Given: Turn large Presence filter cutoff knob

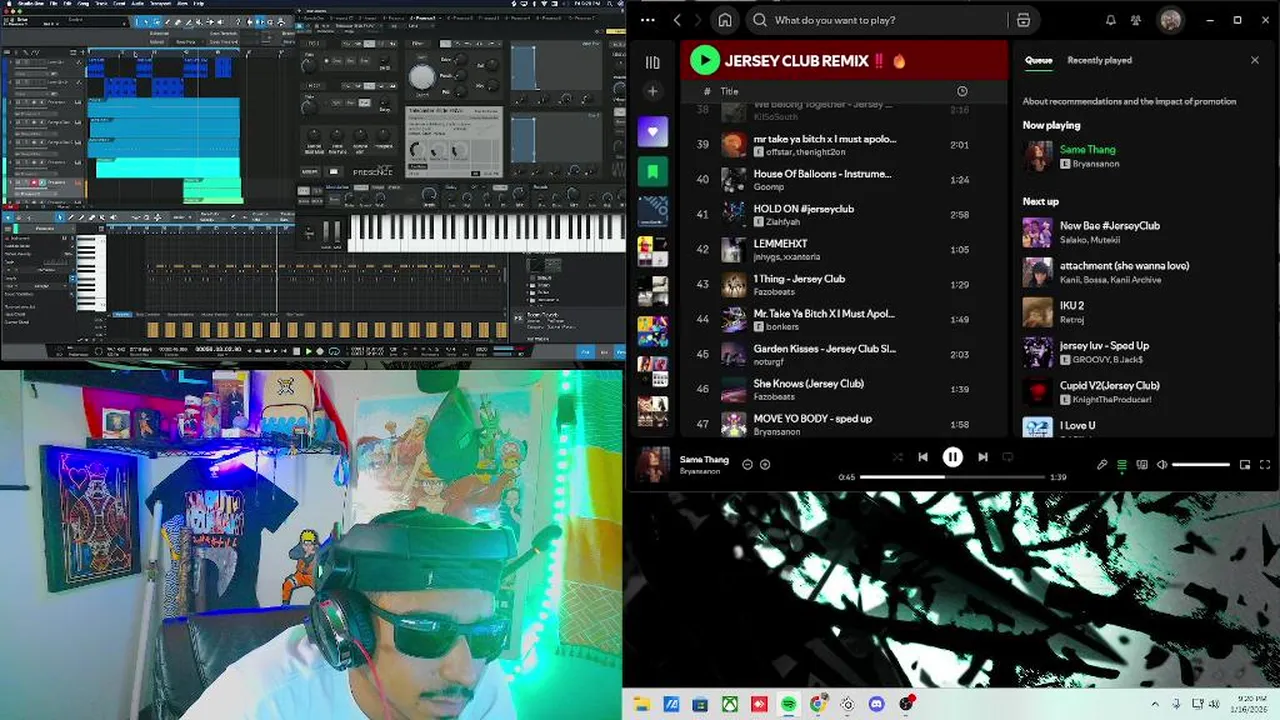Looking at the screenshot, I should 422,77.
